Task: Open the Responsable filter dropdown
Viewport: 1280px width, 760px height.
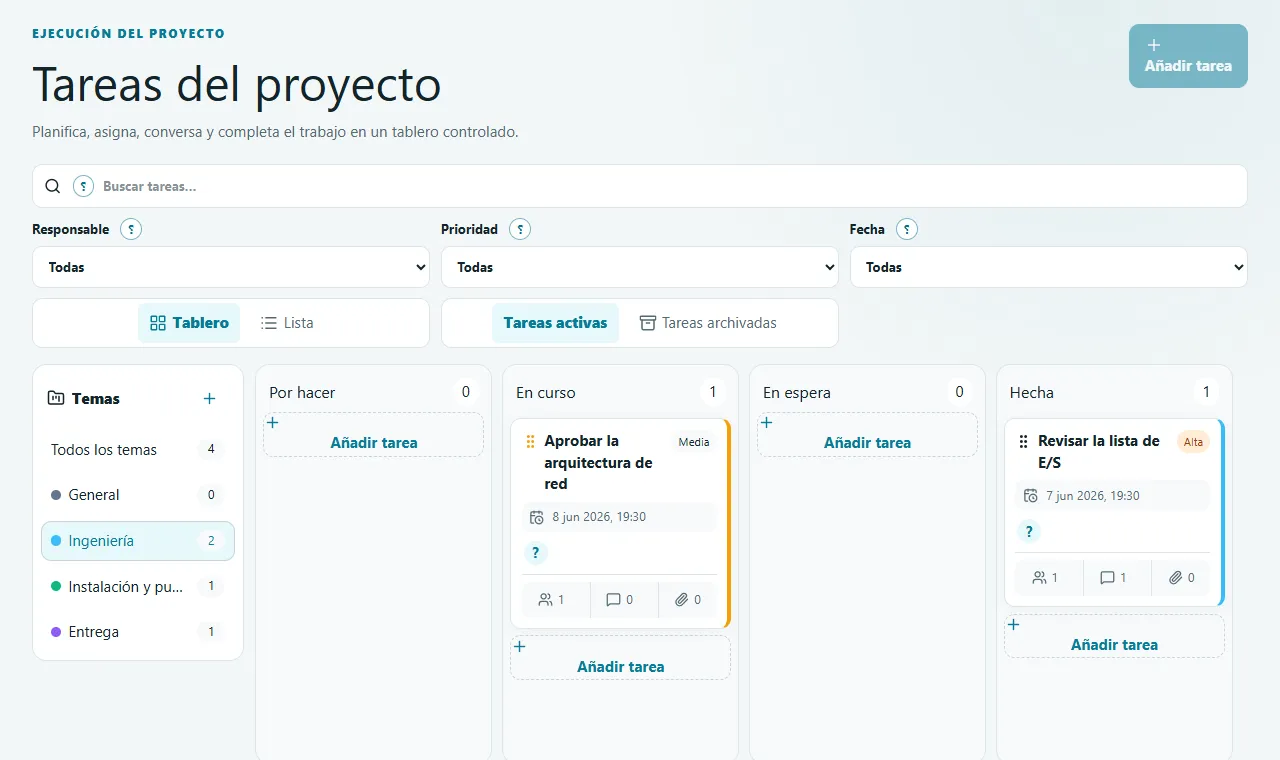Action: [231, 267]
